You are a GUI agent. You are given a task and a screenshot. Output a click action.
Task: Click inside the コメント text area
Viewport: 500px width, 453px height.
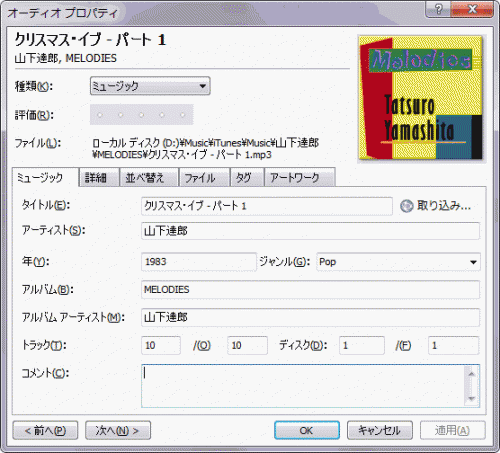(303, 386)
